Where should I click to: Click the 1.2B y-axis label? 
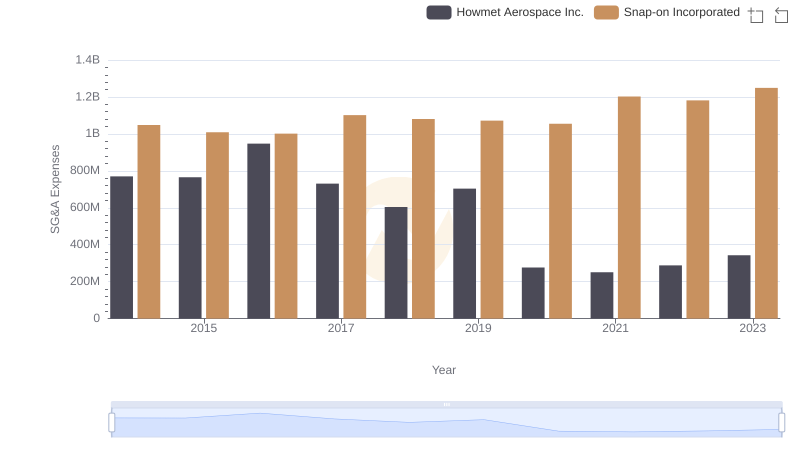[88, 97]
